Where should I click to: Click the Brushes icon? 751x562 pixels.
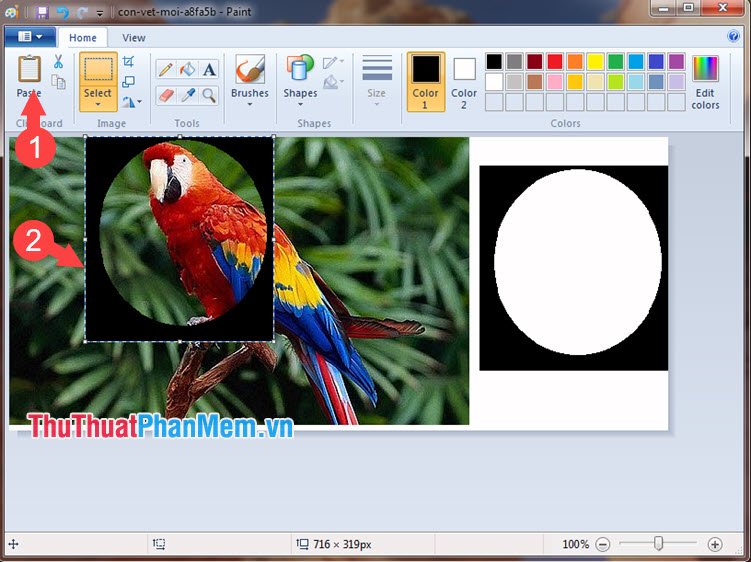click(250, 69)
